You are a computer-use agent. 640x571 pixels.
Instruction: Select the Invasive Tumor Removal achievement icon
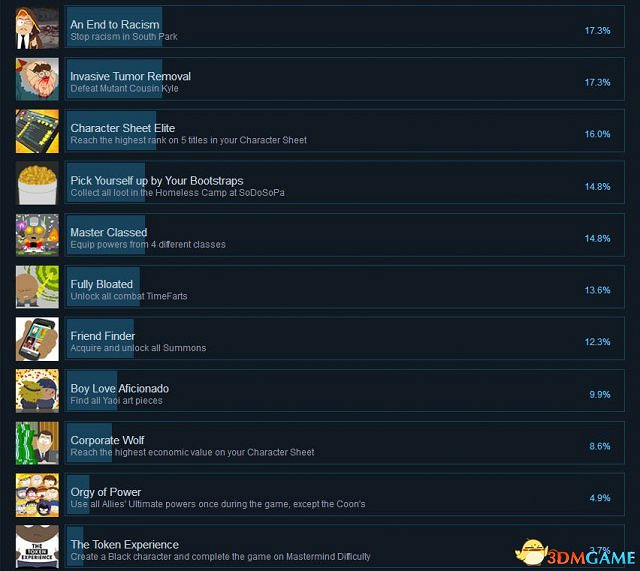coord(37,79)
